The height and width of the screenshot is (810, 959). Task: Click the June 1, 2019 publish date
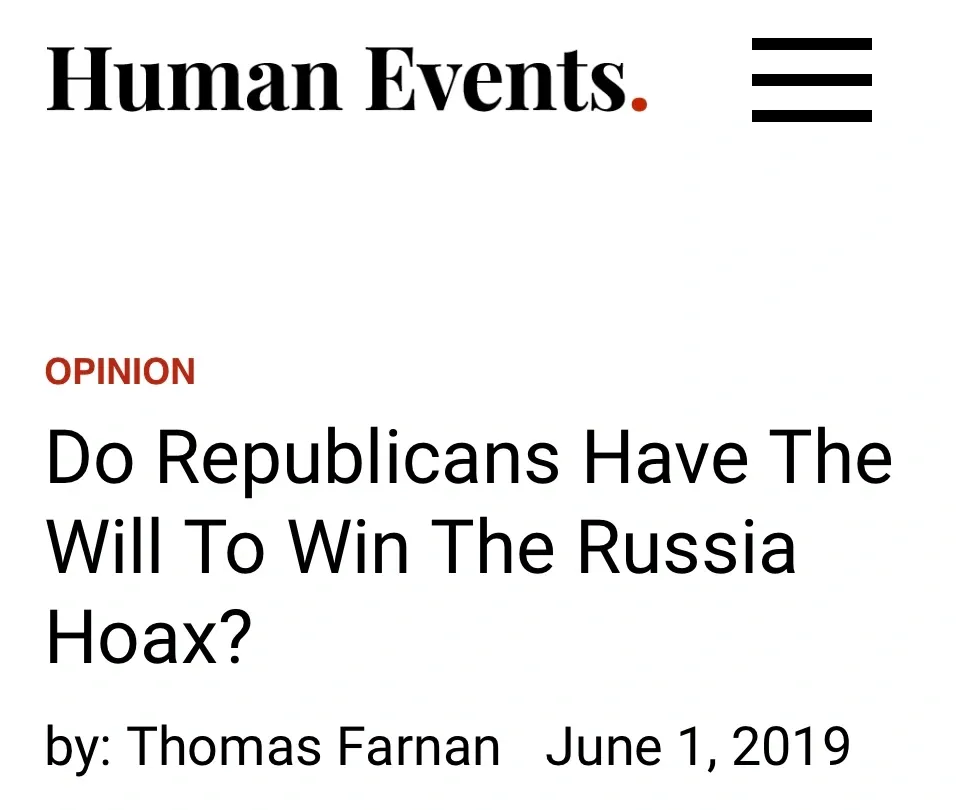pyautogui.click(x=698, y=747)
